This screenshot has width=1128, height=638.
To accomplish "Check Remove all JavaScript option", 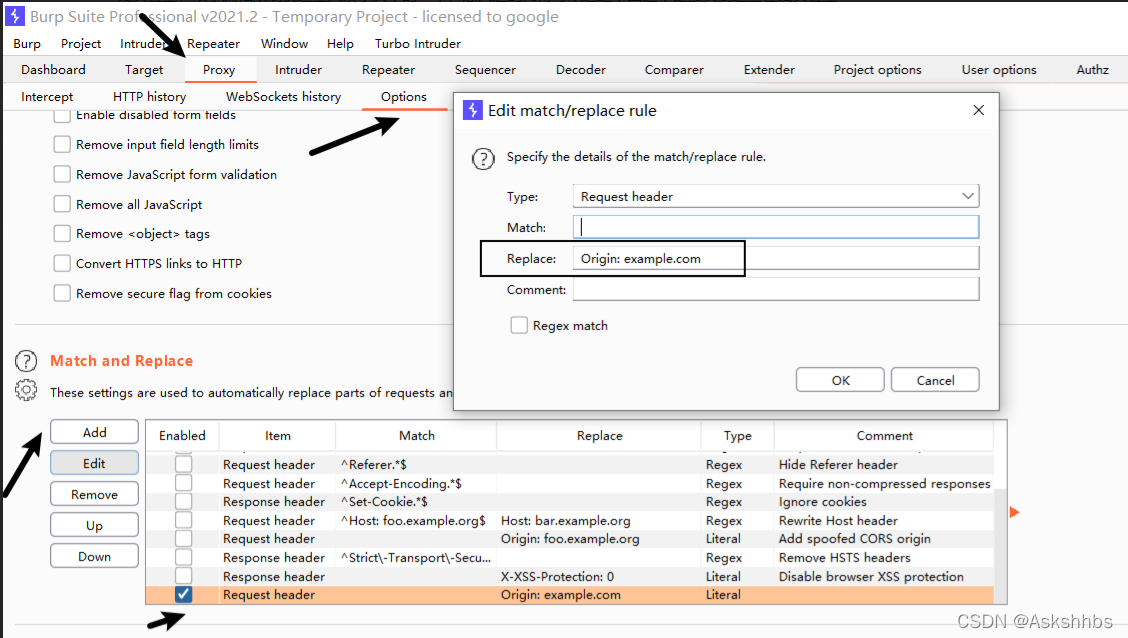I will tap(62, 204).
